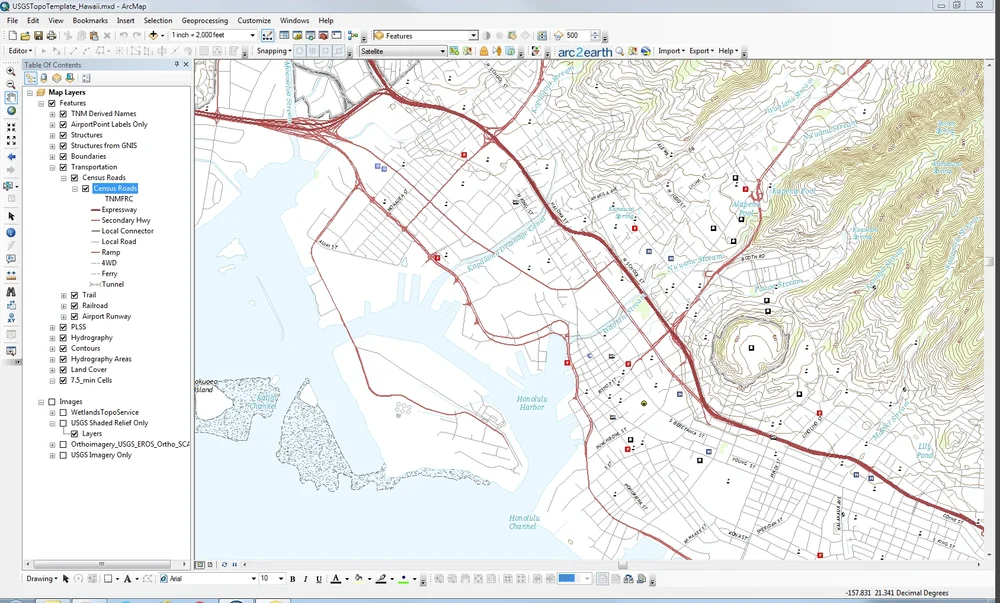Expand the Hydrography layer legend
The width and height of the screenshot is (1000, 603).
coord(52,338)
